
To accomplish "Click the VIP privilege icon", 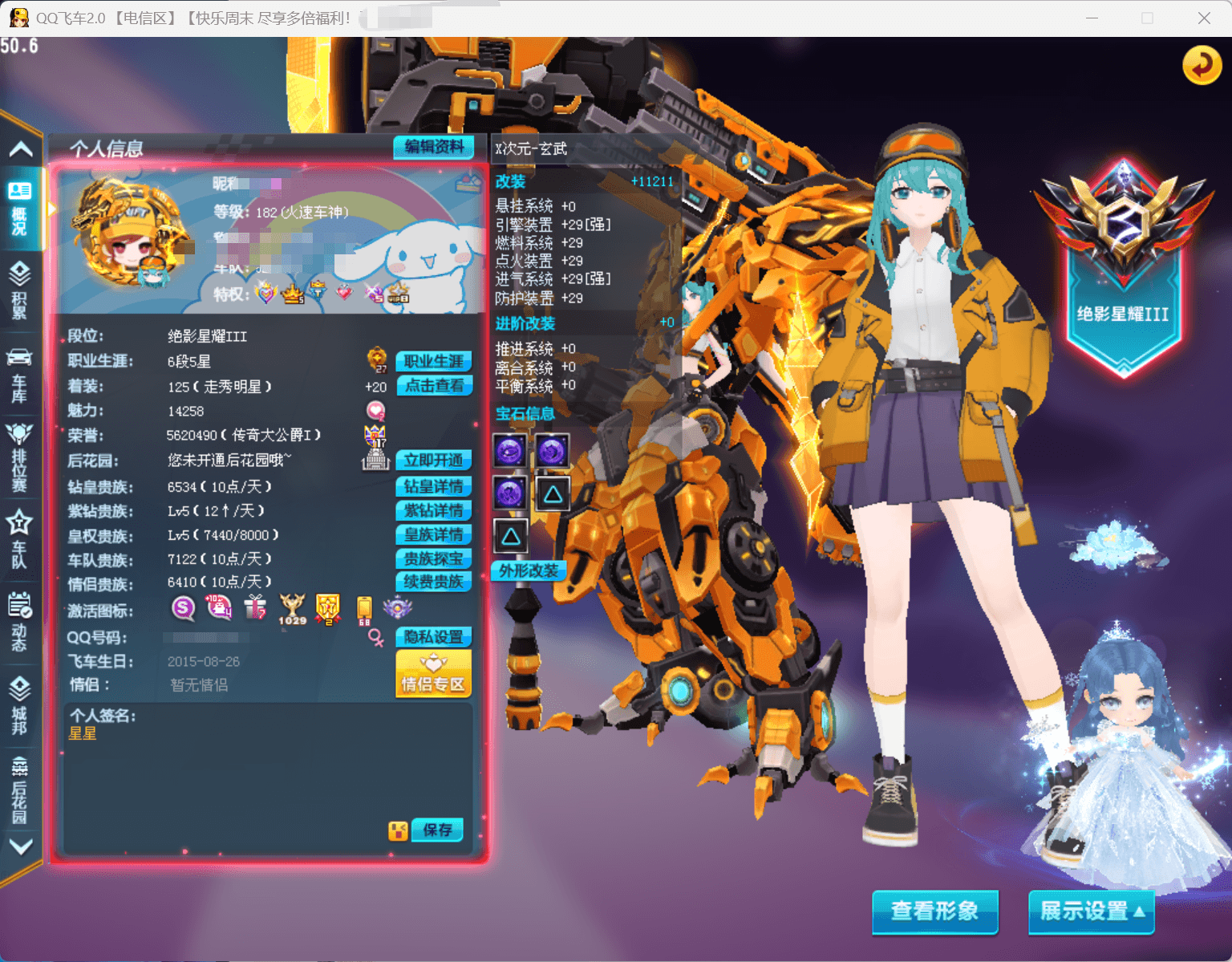I will [399, 293].
